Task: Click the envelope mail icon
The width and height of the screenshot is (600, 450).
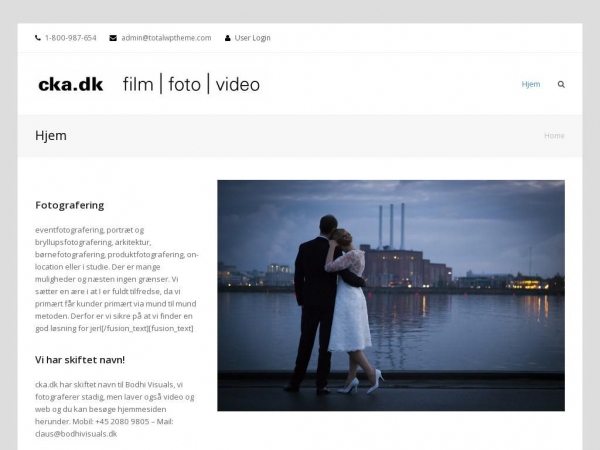Action: point(113,38)
